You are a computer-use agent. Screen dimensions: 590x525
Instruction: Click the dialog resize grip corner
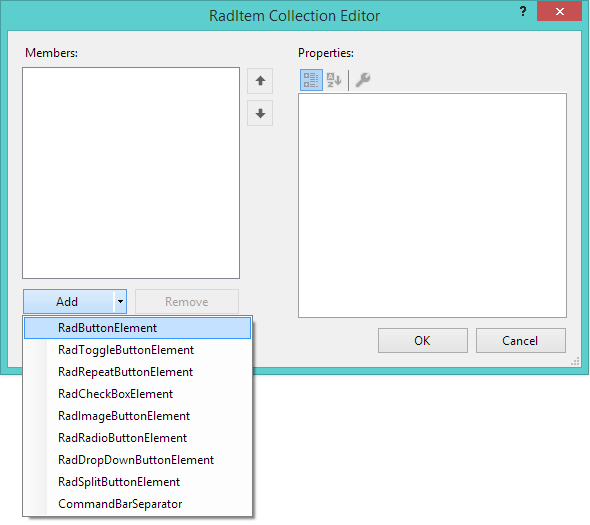tap(575, 362)
